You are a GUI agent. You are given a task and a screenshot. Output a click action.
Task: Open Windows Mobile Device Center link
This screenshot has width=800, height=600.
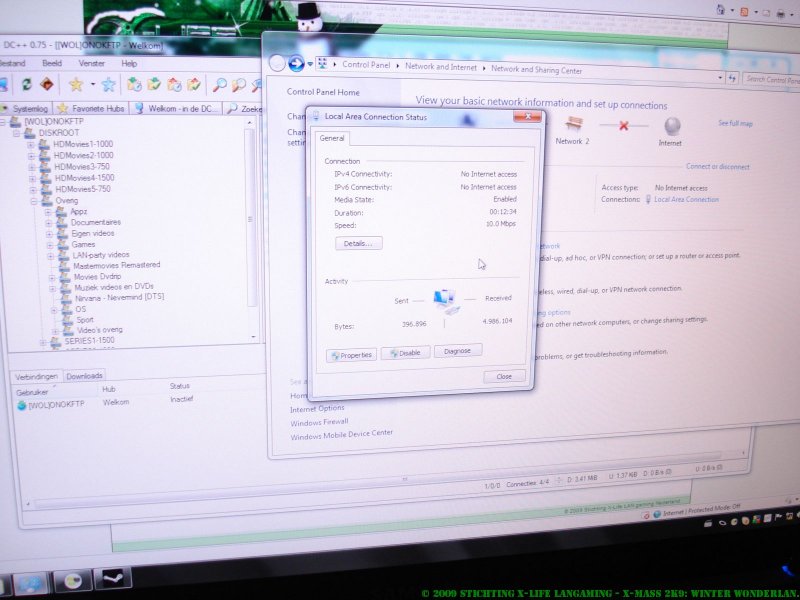click(x=341, y=435)
